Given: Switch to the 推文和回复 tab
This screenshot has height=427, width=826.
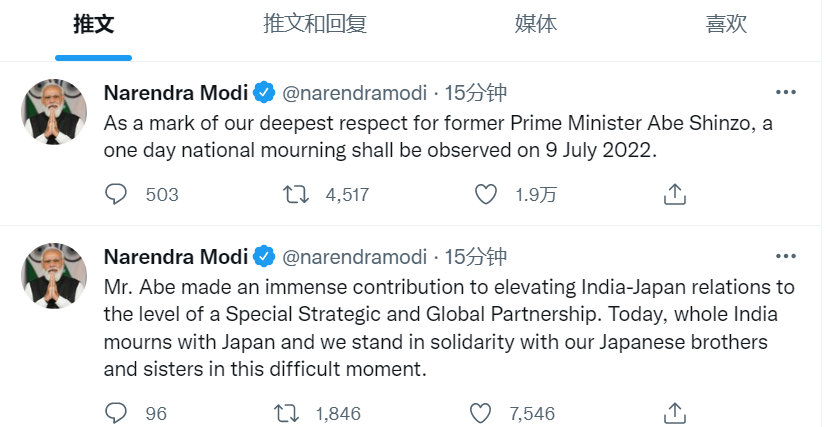Looking at the screenshot, I should point(315,25).
